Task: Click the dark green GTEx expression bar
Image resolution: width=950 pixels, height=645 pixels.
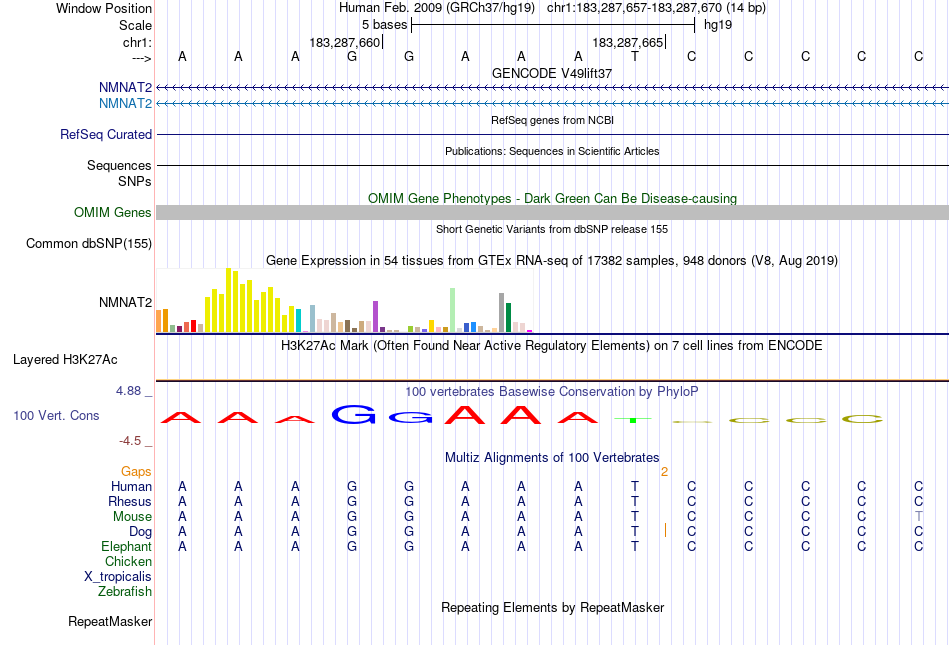Action: point(508,317)
